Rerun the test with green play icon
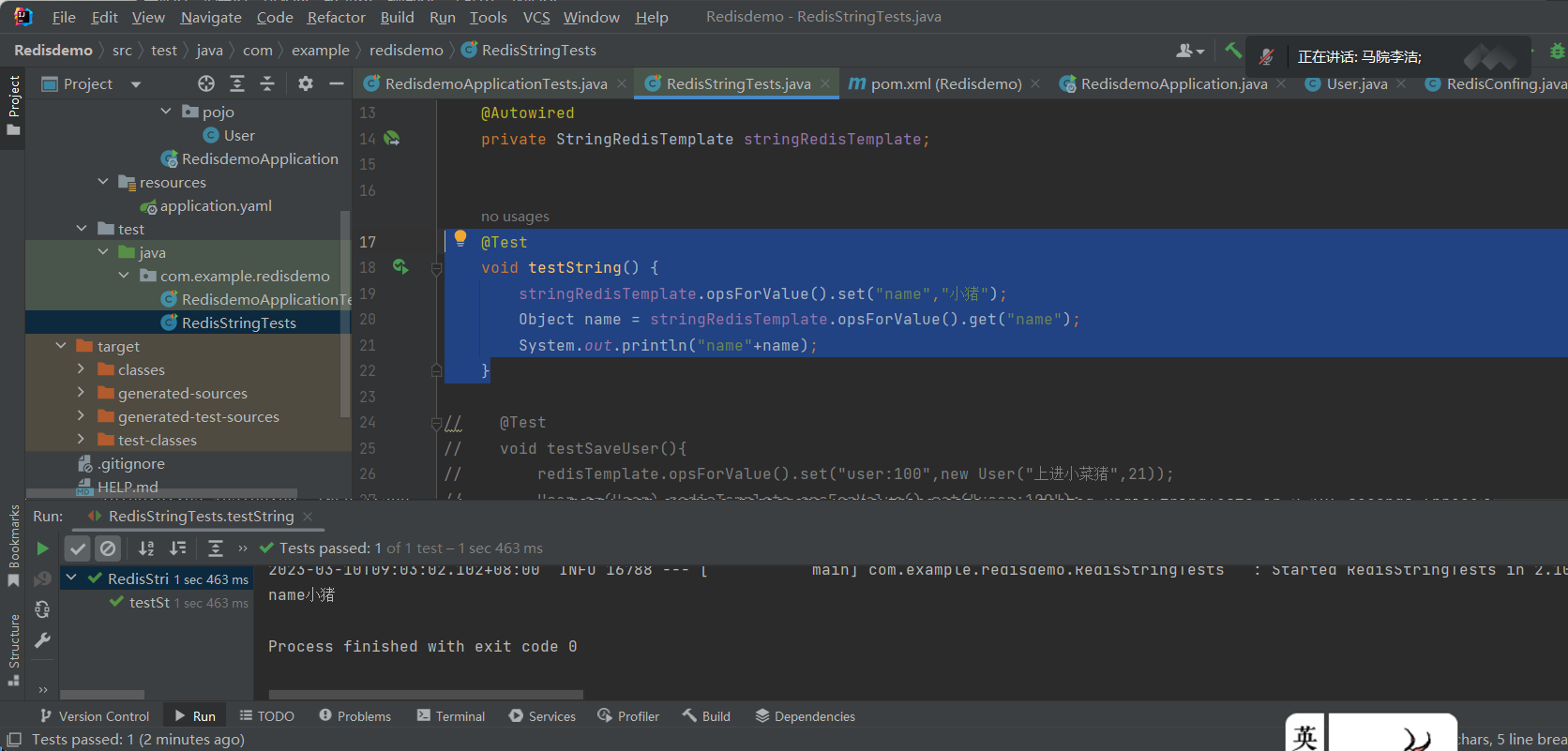The height and width of the screenshot is (751, 1568). tap(42, 548)
